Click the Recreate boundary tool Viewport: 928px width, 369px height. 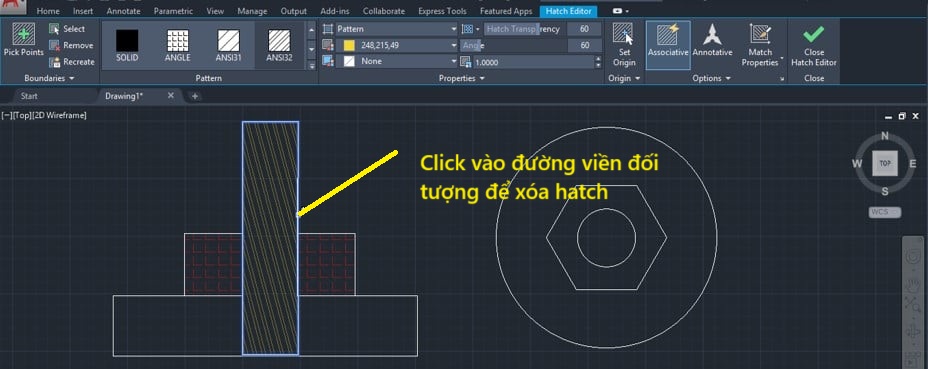pos(72,62)
